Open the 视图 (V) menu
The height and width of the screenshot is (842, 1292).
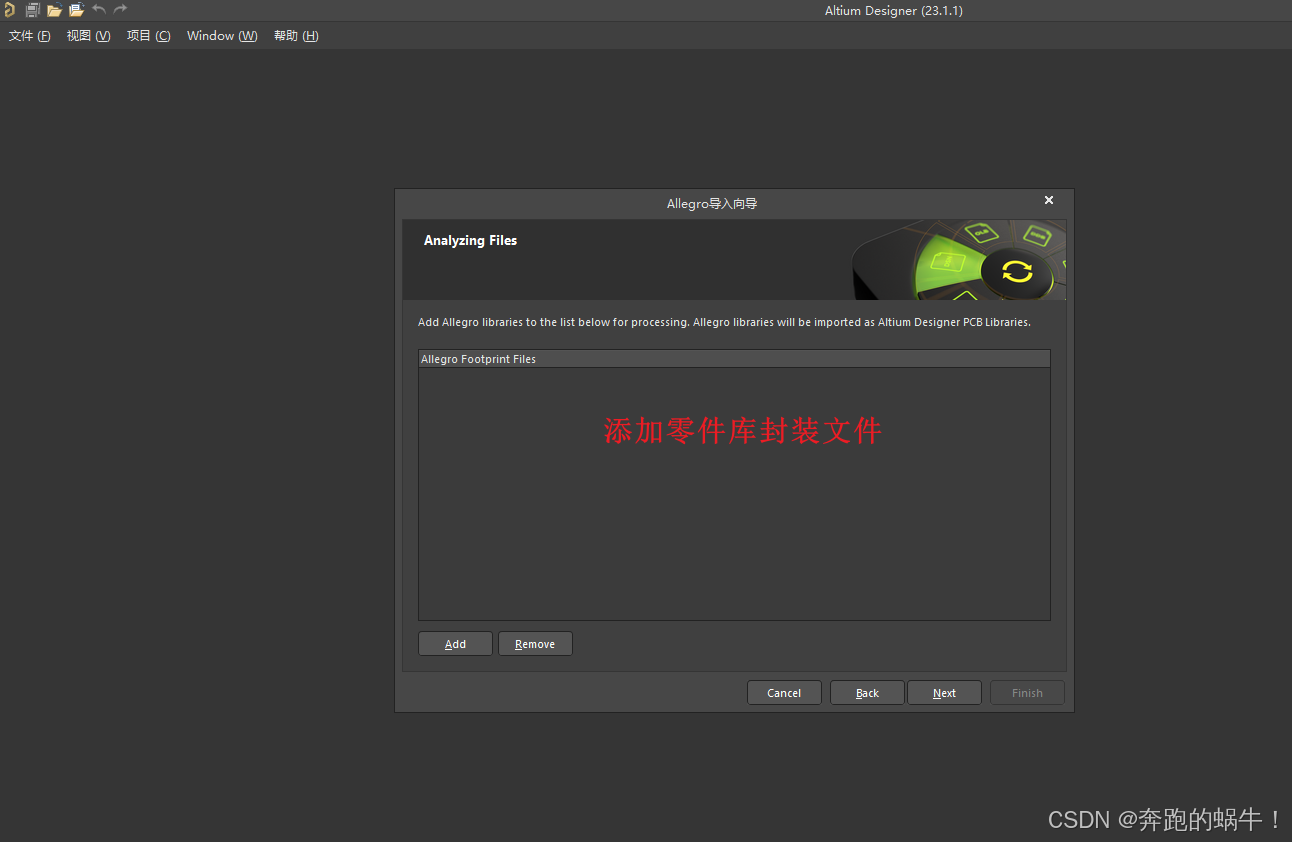[88, 36]
